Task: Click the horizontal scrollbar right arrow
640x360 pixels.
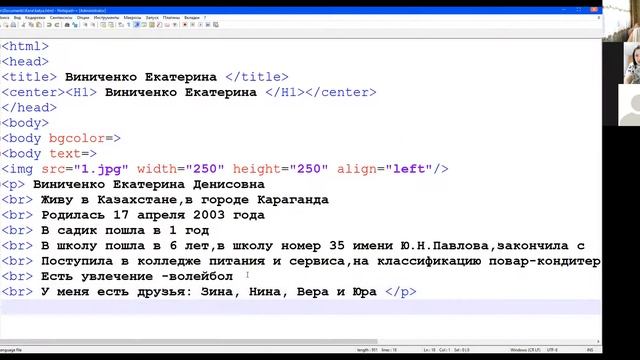Action: click(x=598, y=341)
